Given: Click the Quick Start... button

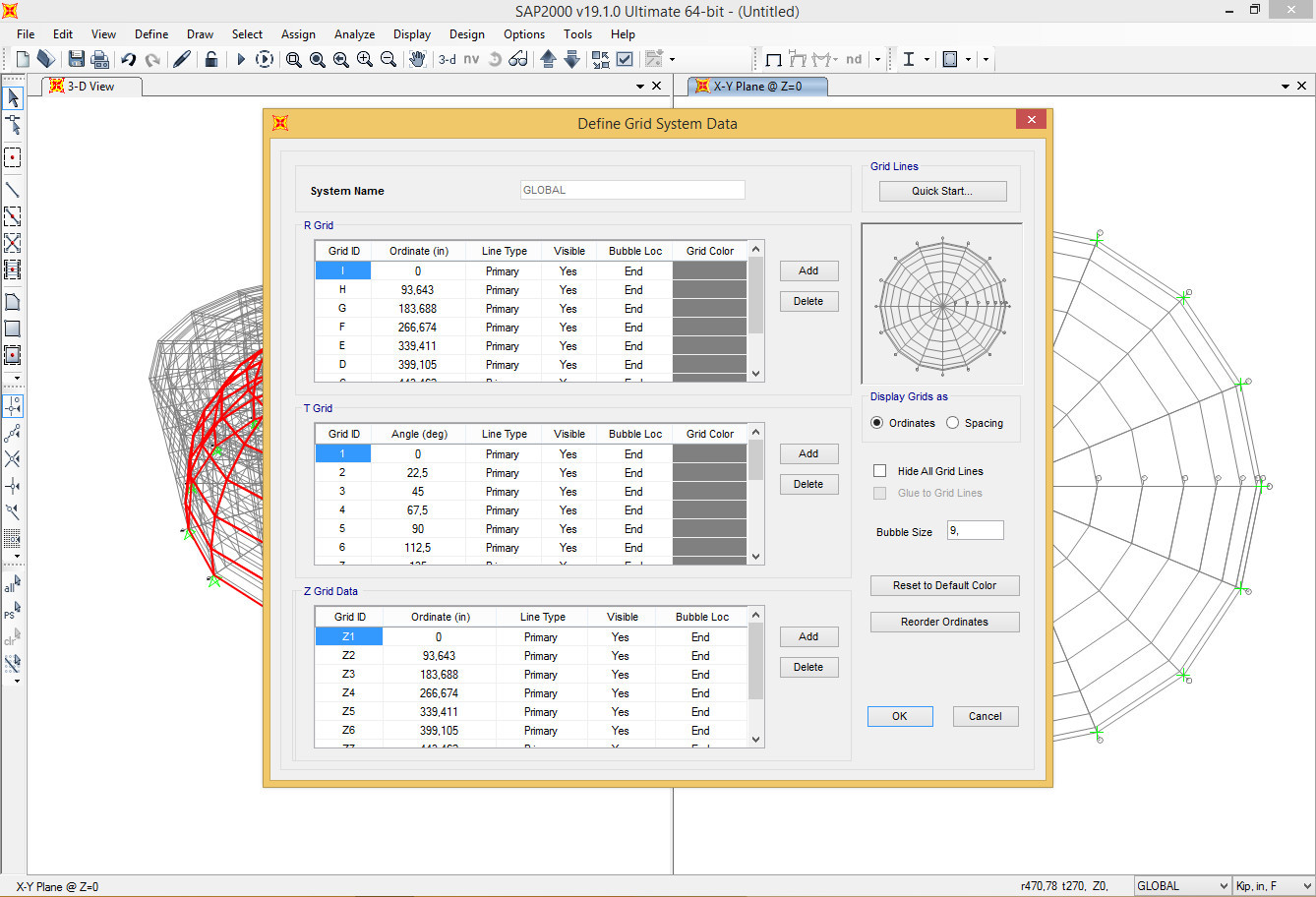Looking at the screenshot, I should tap(942, 191).
